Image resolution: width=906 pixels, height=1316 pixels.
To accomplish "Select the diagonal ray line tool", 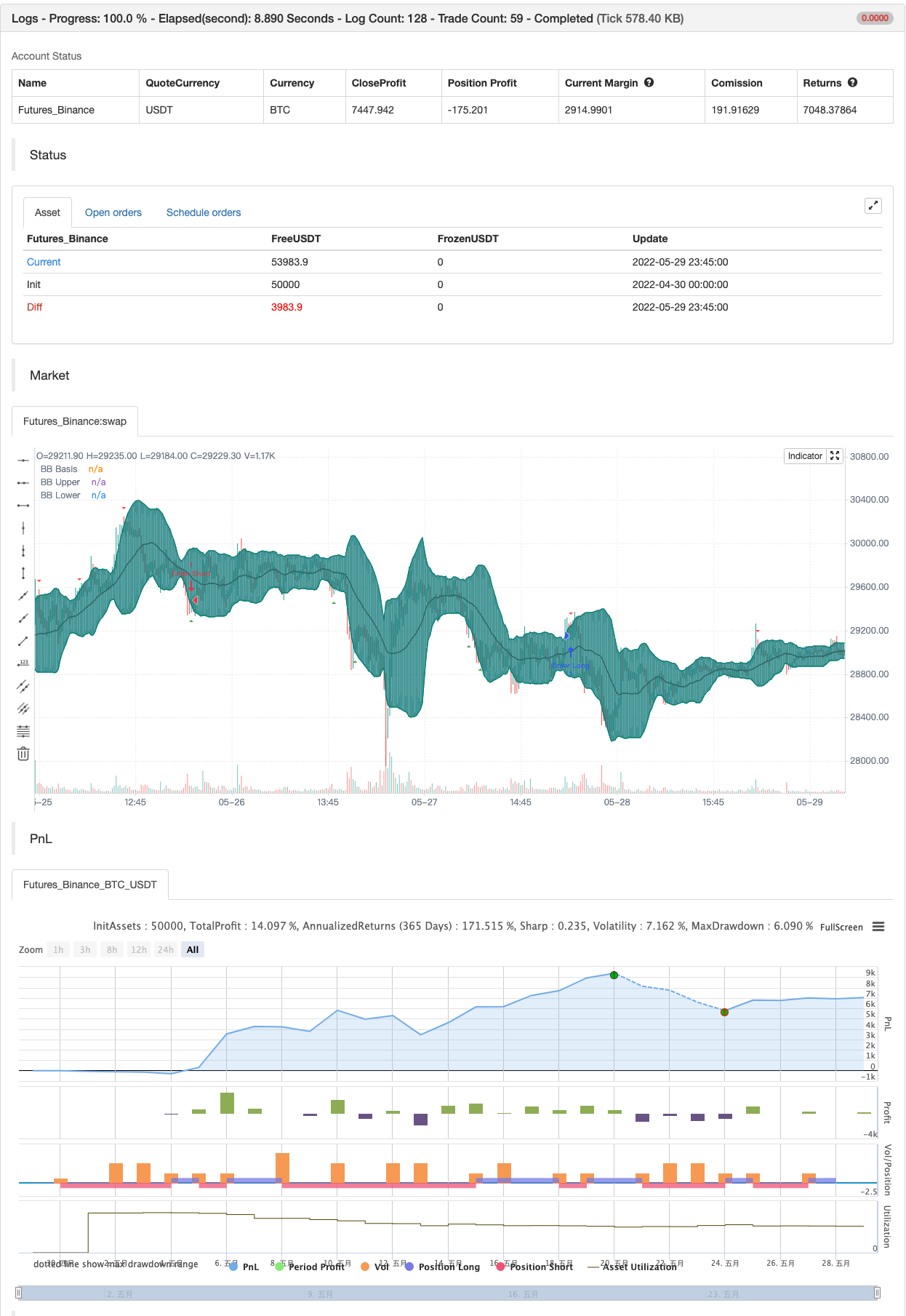I will [23, 618].
